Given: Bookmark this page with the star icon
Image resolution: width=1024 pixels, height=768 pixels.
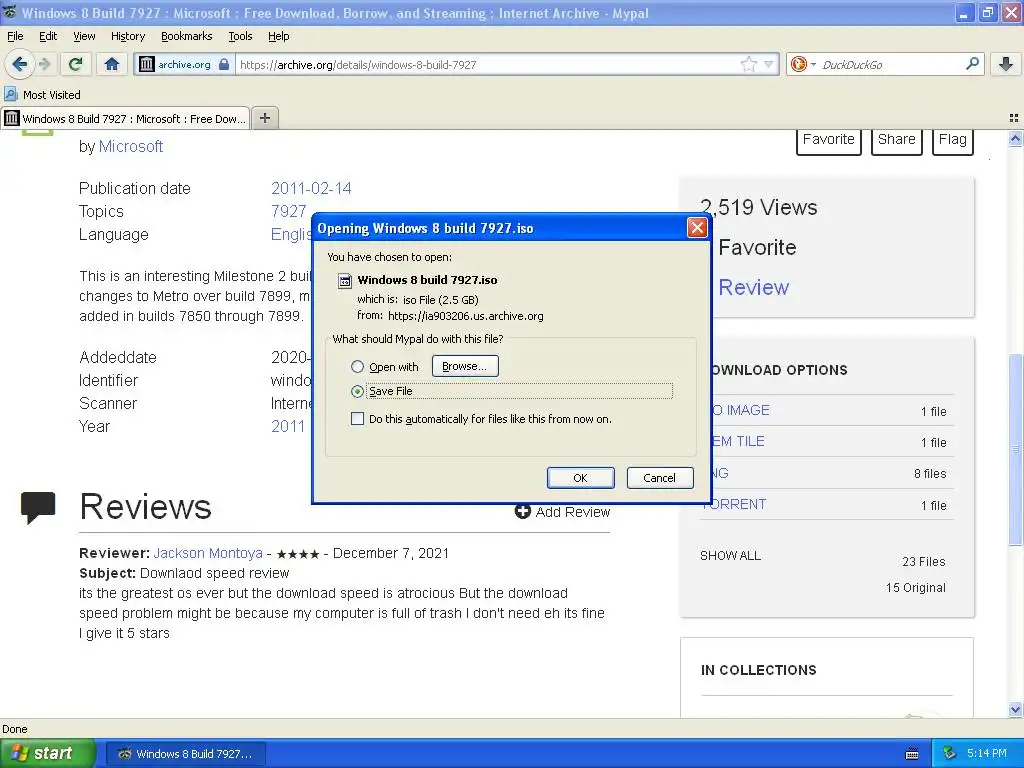Looking at the screenshot, I should click(x=748, y=64).
